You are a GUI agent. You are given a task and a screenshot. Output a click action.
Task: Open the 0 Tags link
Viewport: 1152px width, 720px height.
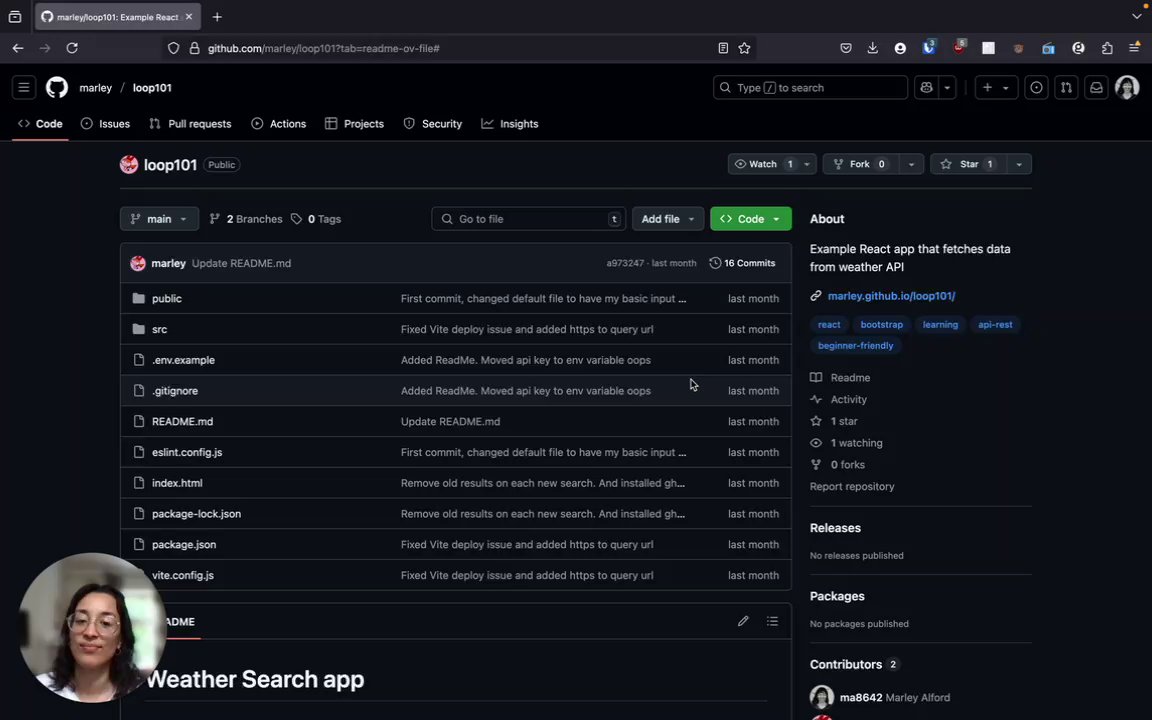[316, 219]
